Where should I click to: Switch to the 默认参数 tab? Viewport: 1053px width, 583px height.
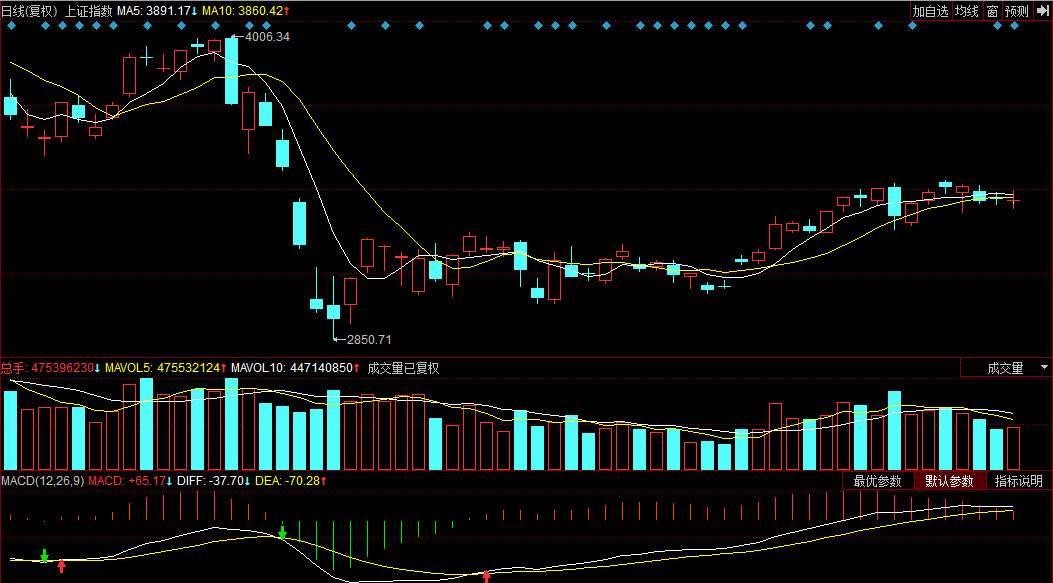click(x=948, y=481)
